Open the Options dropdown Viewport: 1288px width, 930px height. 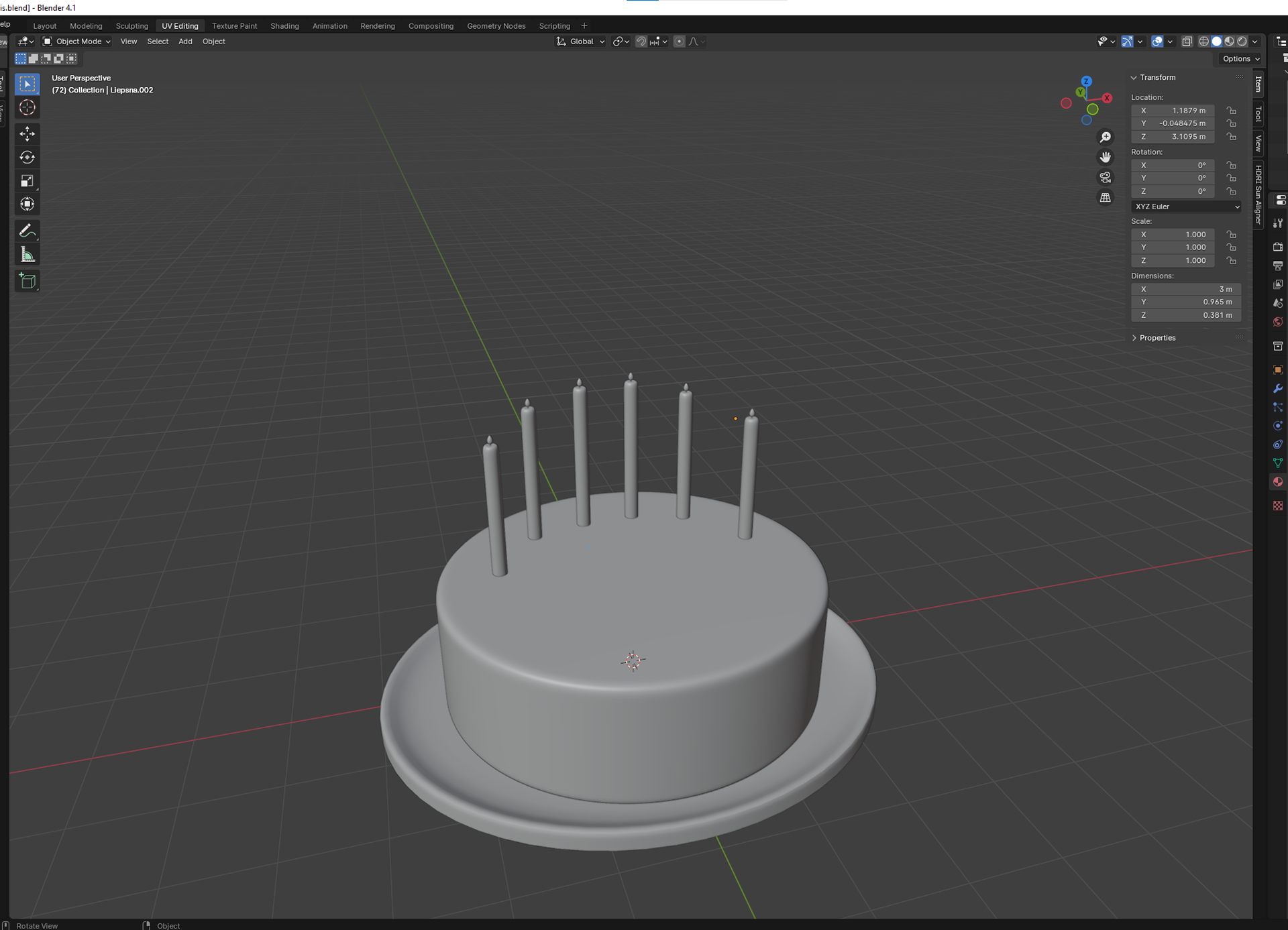(x=1240, y=59)
